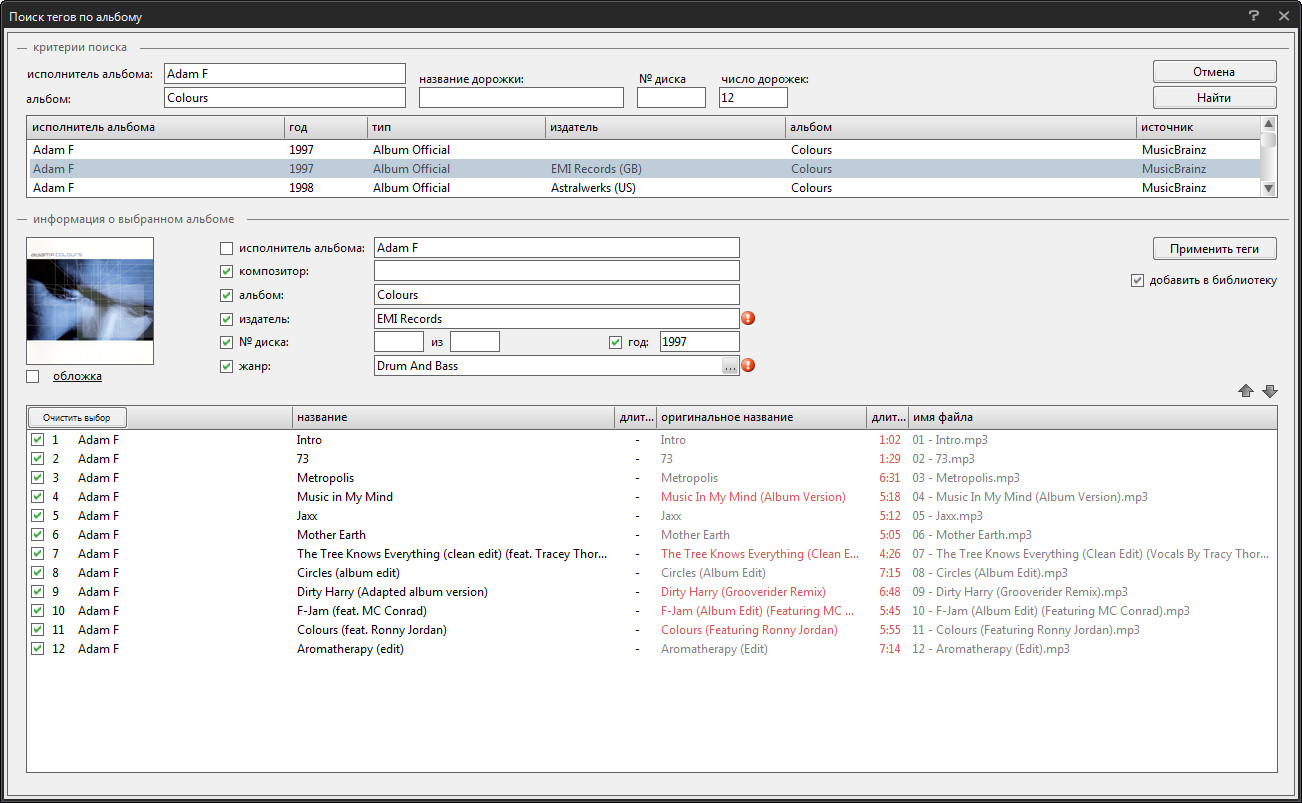
Task: Click the Найти button
Action: point(1214,97)
